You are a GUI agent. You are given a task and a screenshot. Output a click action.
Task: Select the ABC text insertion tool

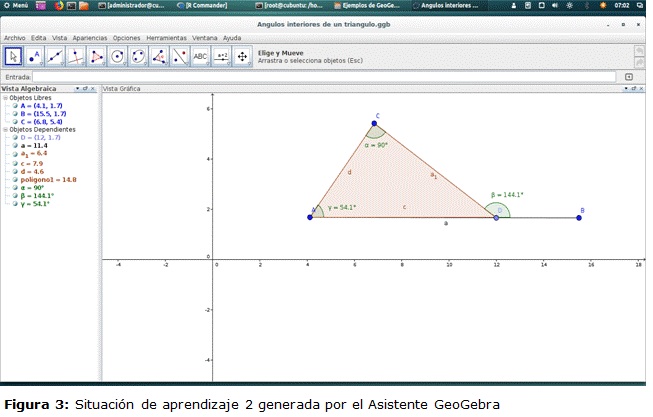click(x=200, y=56)
